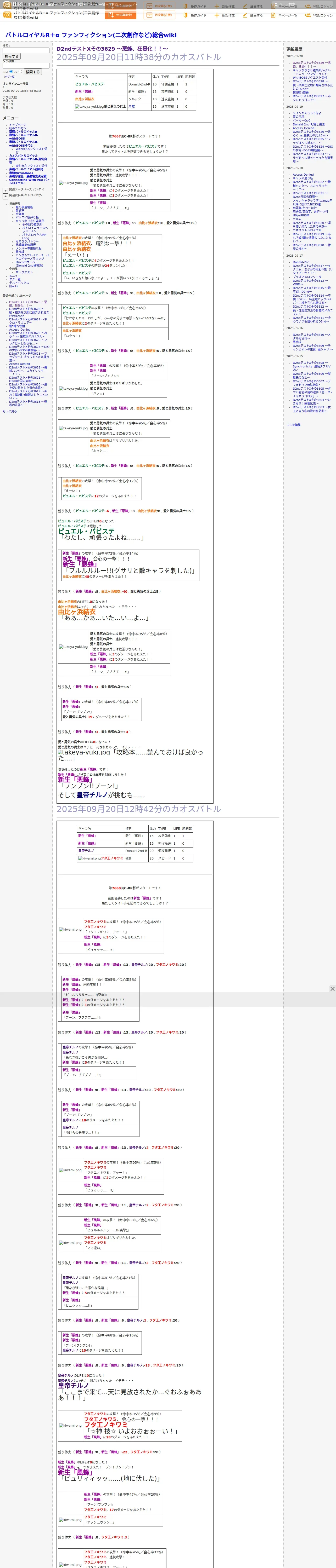Click ここを編集 under update history
This screenshot has height=1568, width=336.
pos(293,425)
